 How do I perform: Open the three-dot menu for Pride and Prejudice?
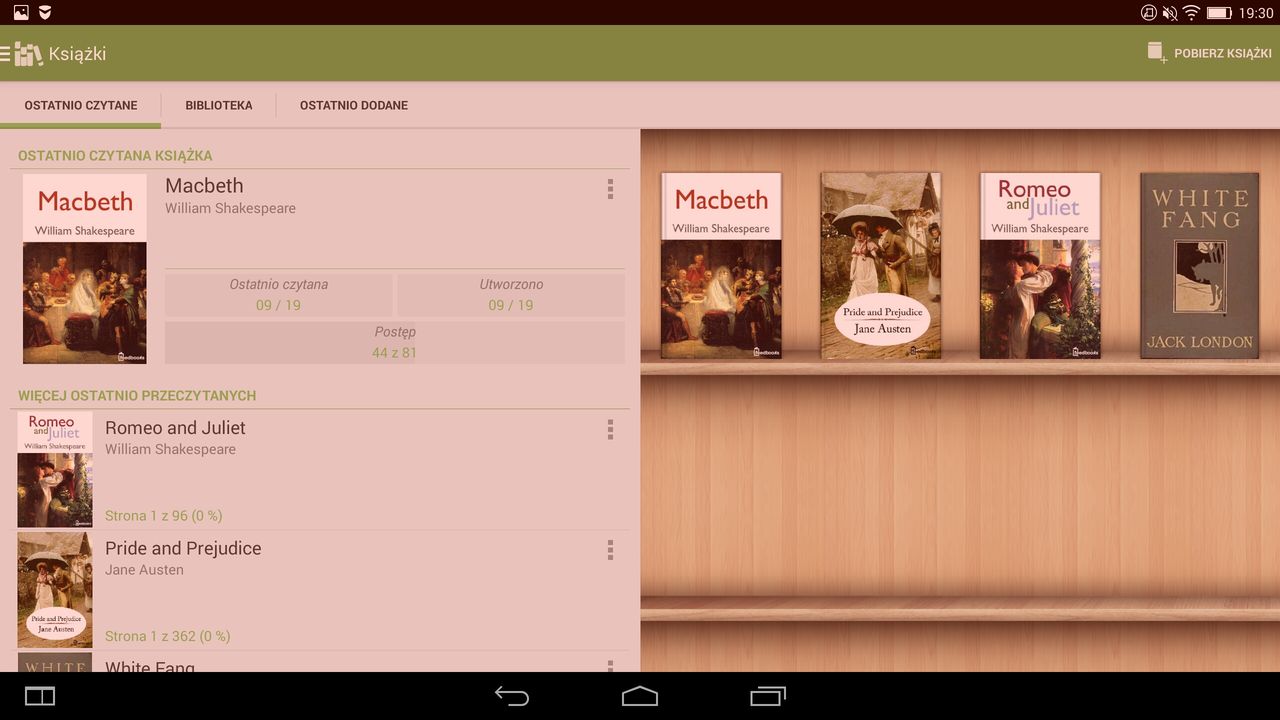(610, 550)
